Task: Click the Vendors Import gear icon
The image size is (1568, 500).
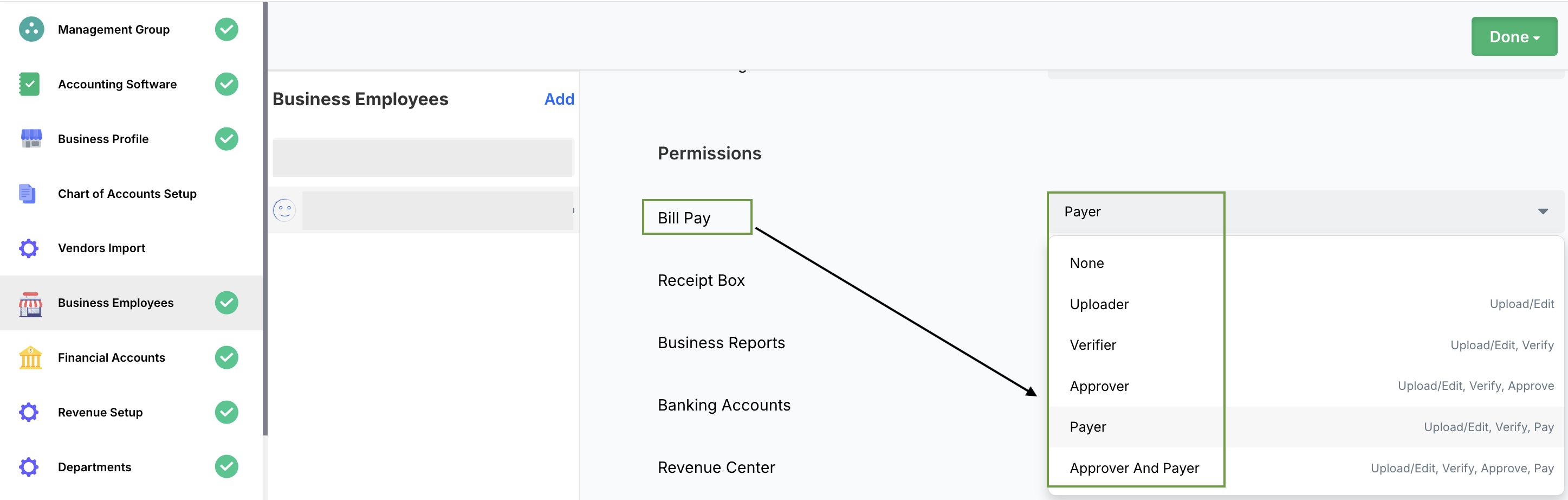Action: 29,248
